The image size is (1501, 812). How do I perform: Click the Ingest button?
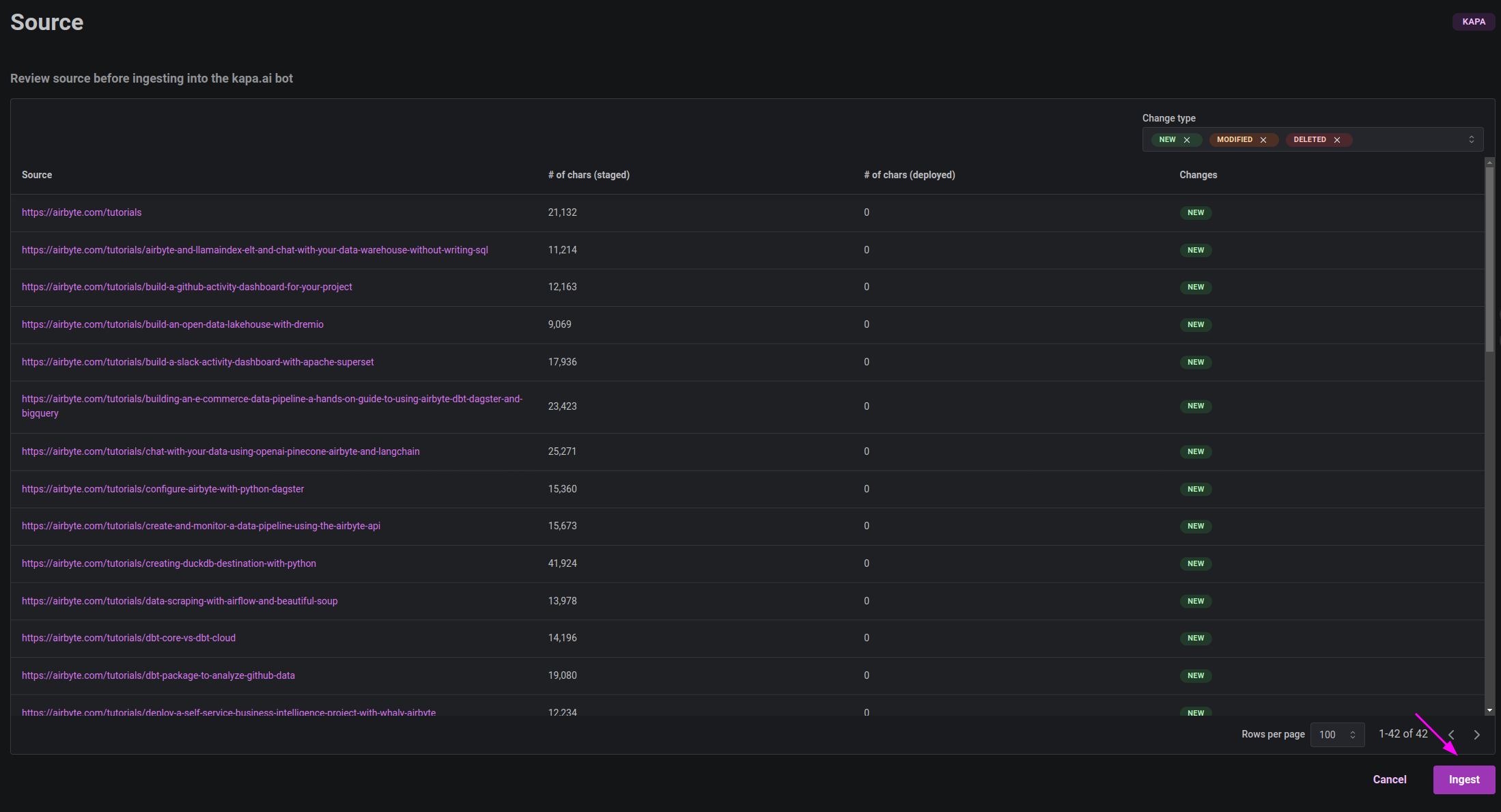coord(1464,780)
